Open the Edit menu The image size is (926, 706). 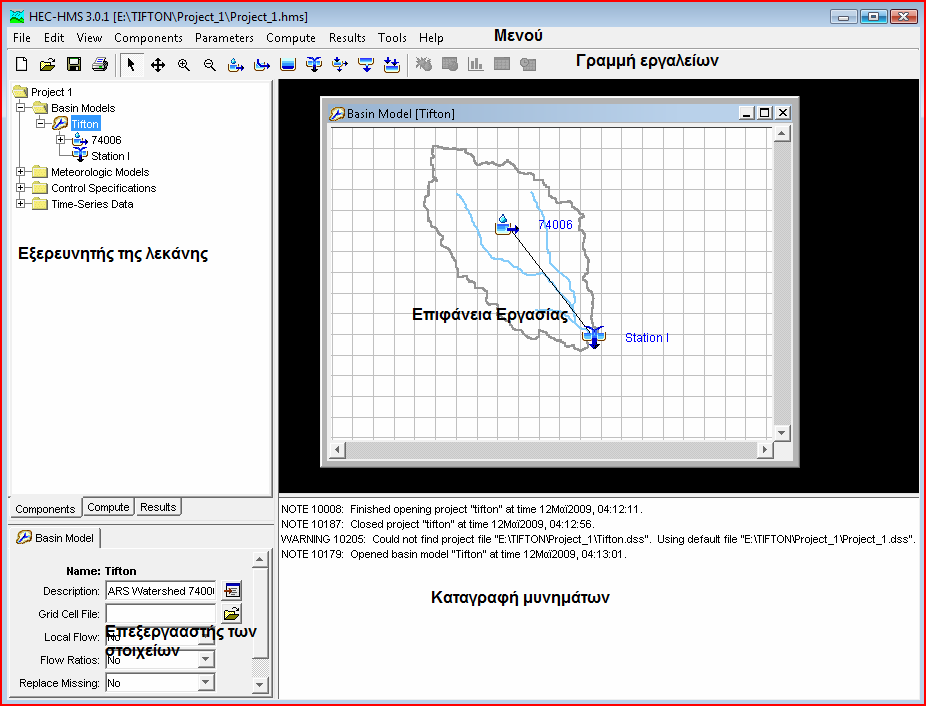click(x=54, y=38)
